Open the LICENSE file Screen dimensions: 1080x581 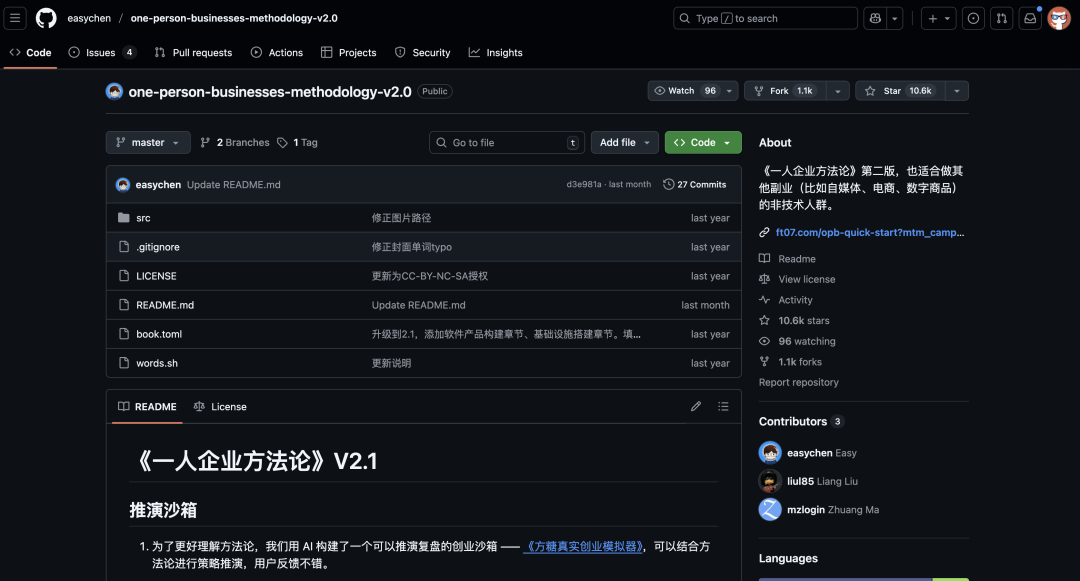click(156, 275)
